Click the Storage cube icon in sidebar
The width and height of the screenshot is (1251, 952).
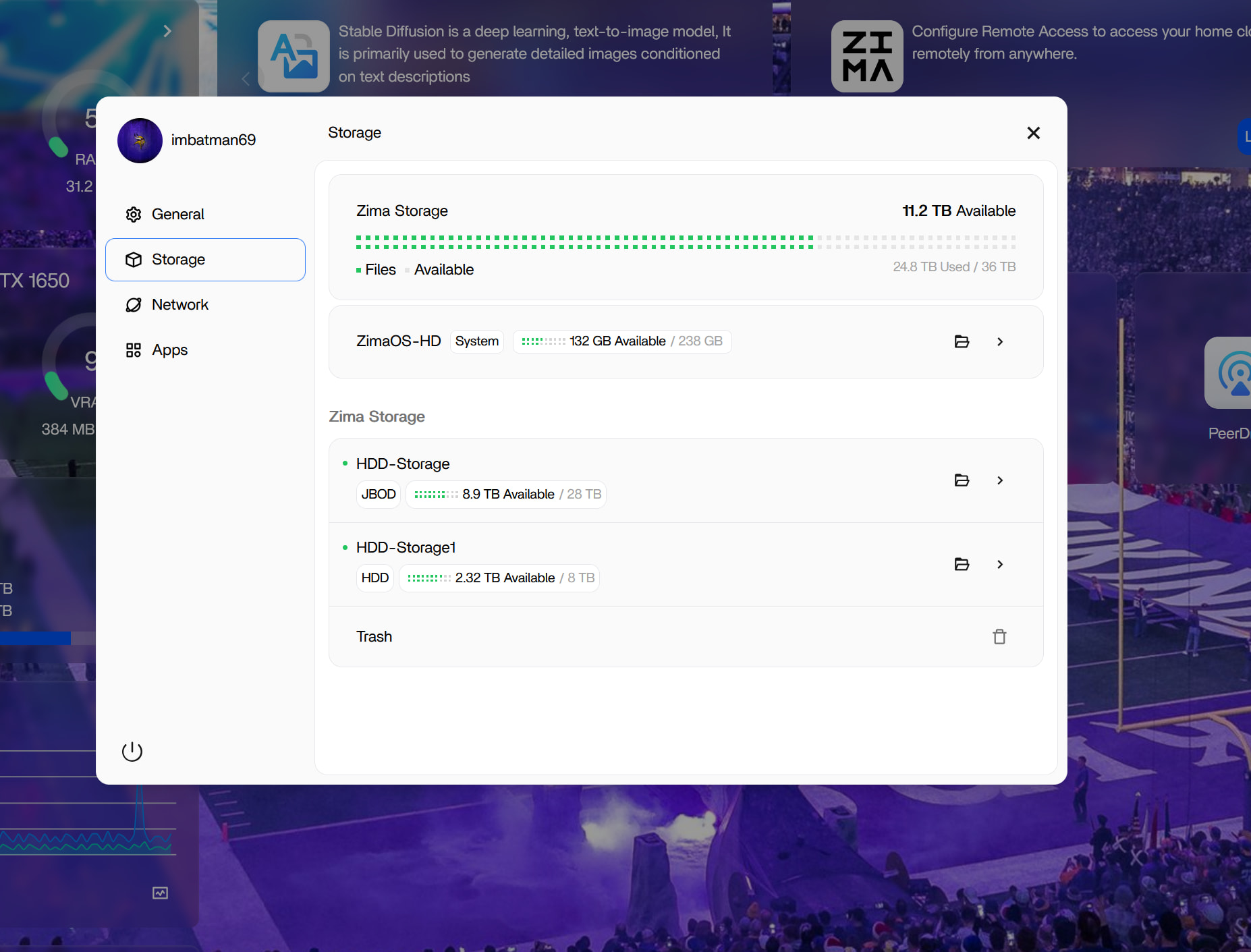coord(134,260)
